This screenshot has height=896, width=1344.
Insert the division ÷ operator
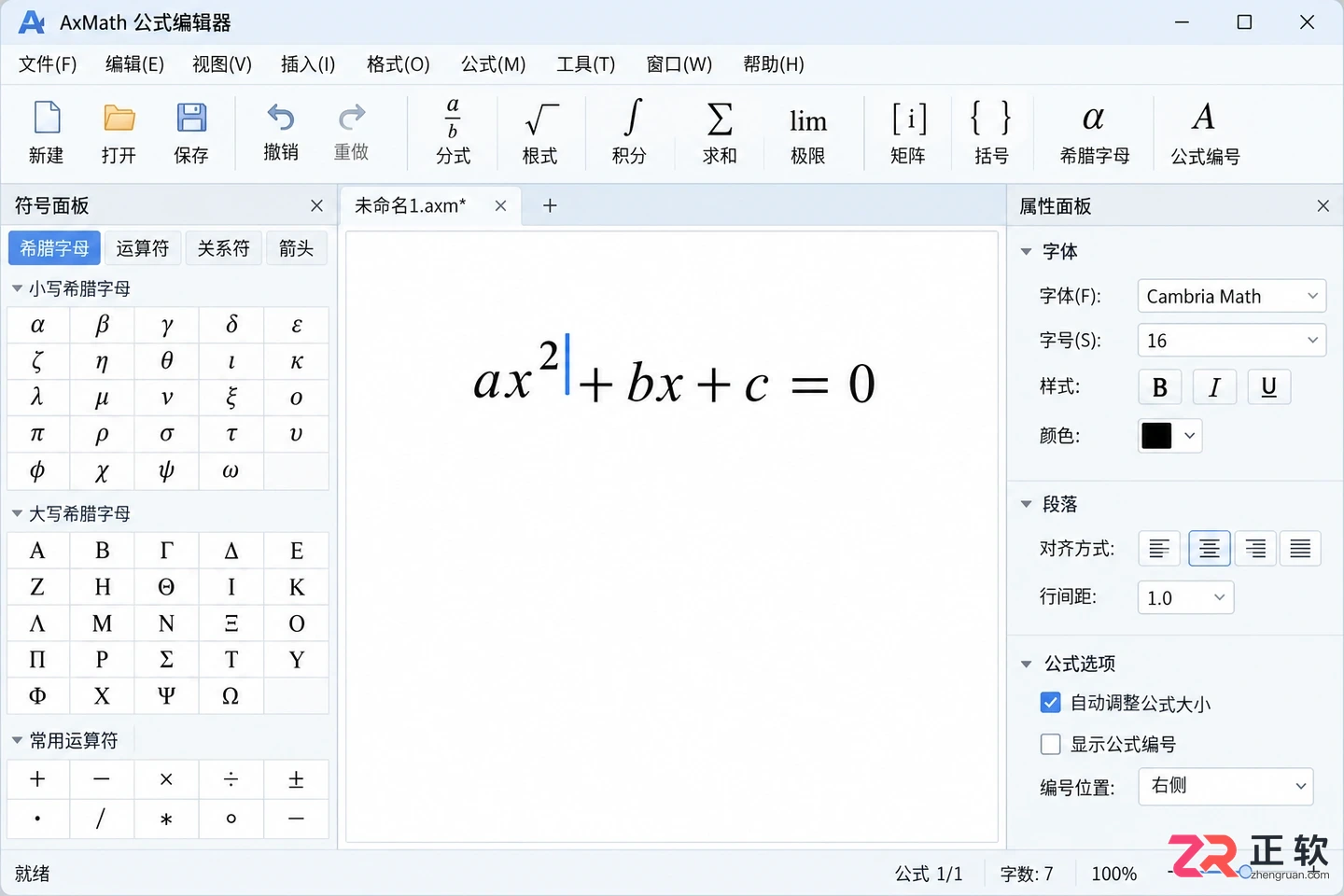click(x=231, y=779)
